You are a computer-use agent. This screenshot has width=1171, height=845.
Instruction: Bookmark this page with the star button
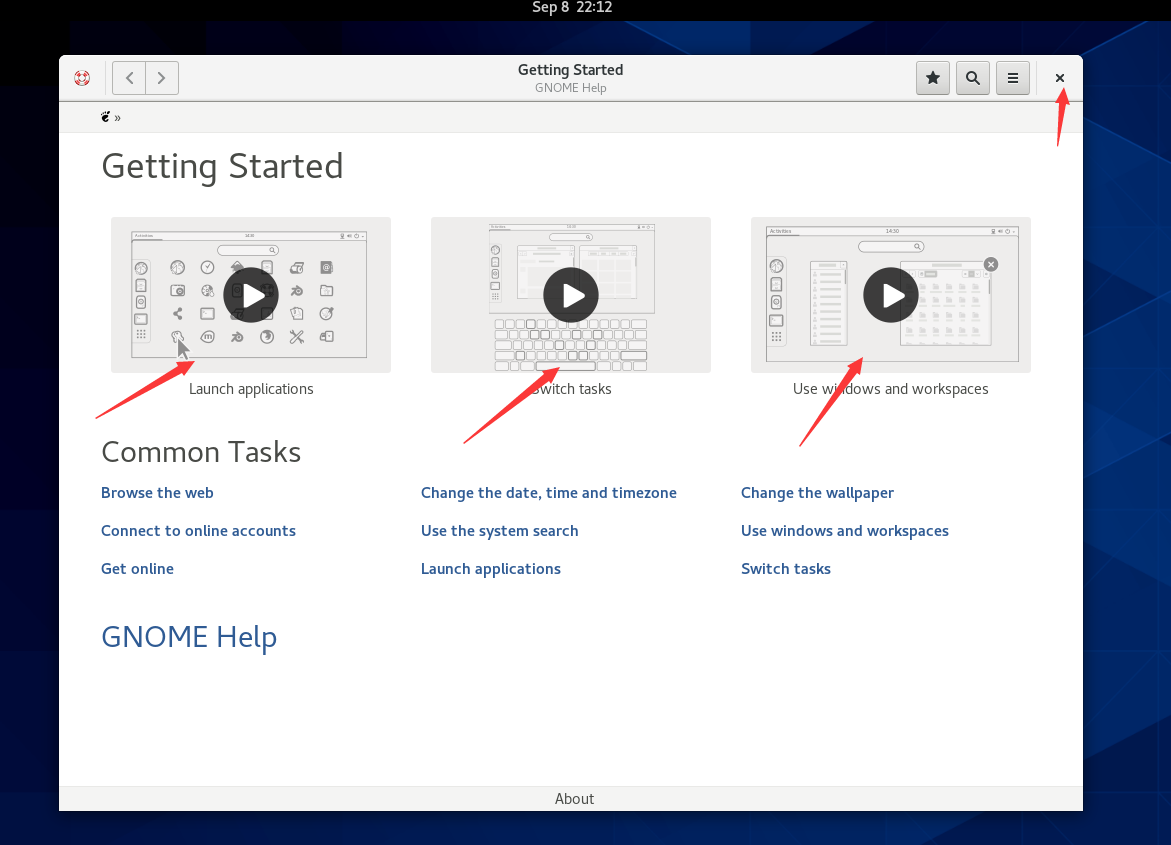pos(933,78)
